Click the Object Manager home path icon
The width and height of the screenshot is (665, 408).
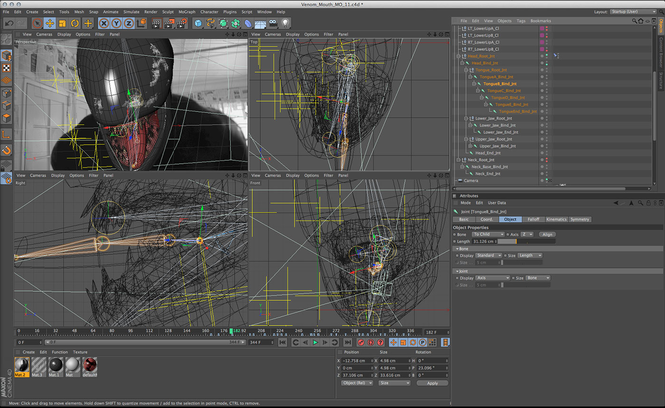(641, 20)
